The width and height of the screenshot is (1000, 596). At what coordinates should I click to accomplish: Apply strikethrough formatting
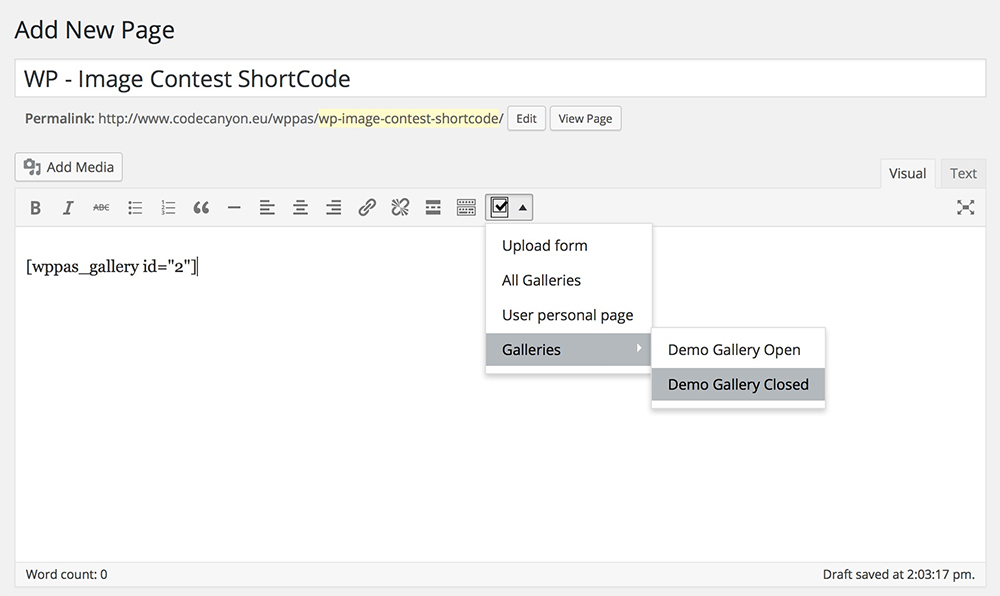101,208
